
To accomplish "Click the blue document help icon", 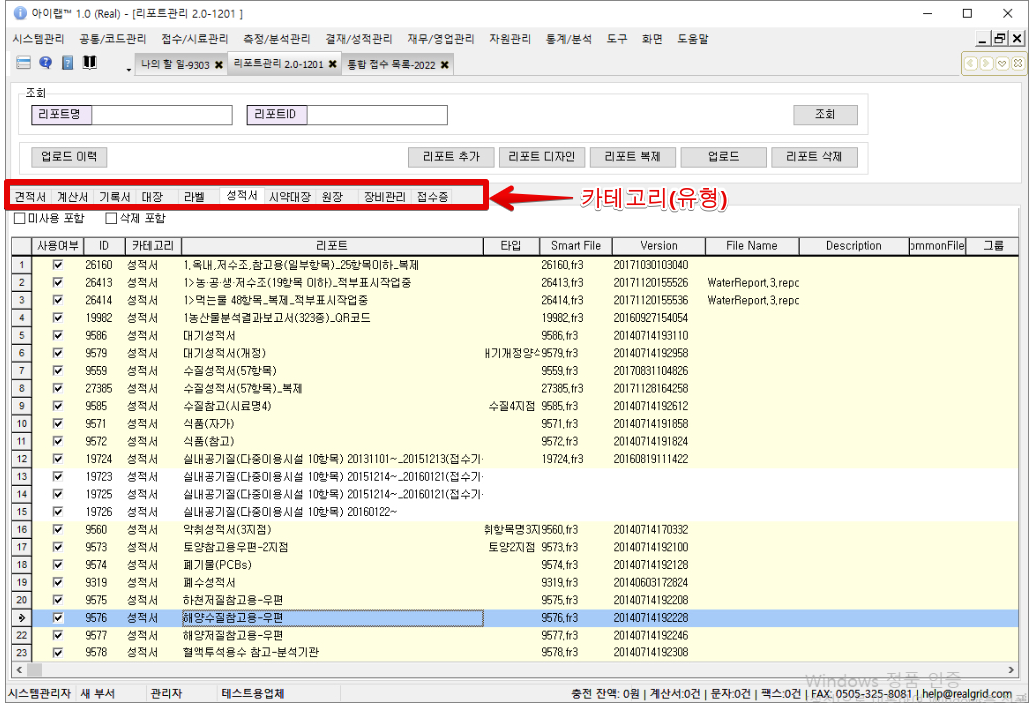I will coord(68,63).
